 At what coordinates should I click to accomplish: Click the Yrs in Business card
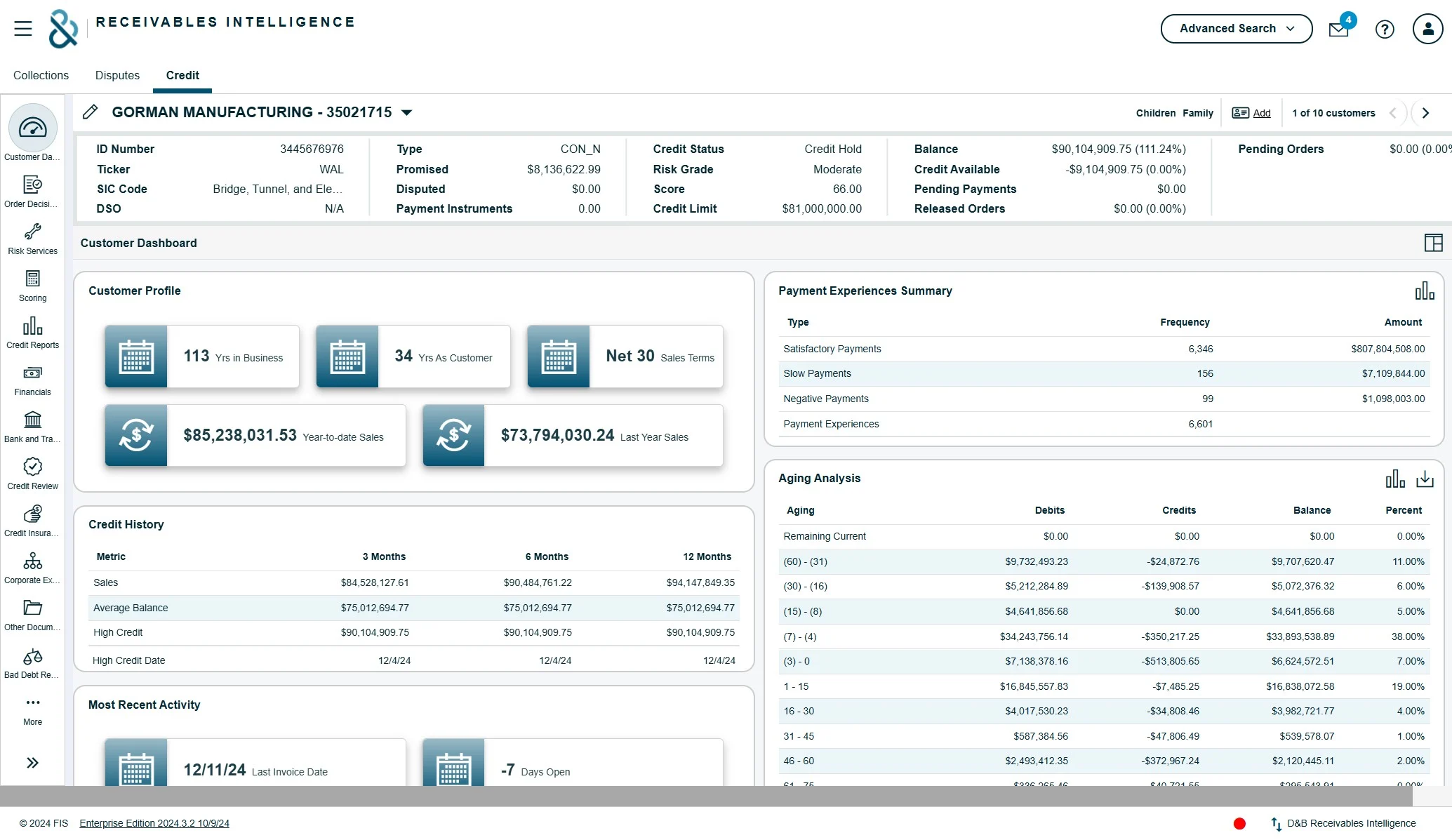(202, 356)
